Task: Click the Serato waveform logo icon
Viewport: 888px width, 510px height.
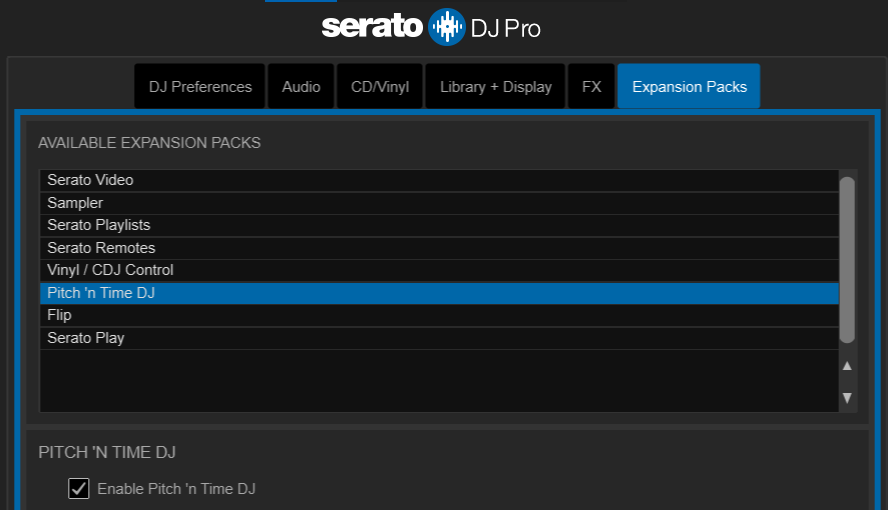Action: (x=446, y=27)
